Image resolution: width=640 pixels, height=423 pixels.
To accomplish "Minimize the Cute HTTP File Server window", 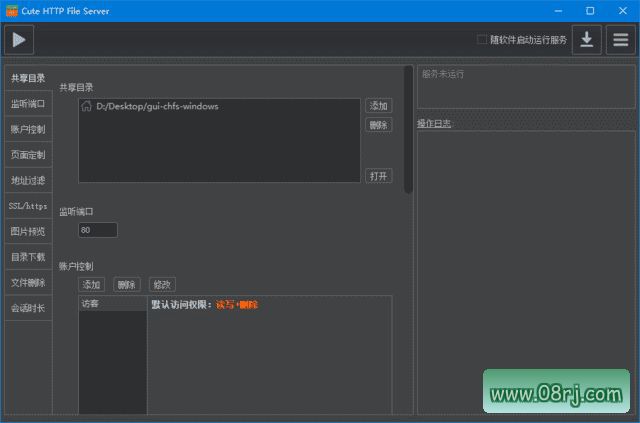I will point(558,11).
